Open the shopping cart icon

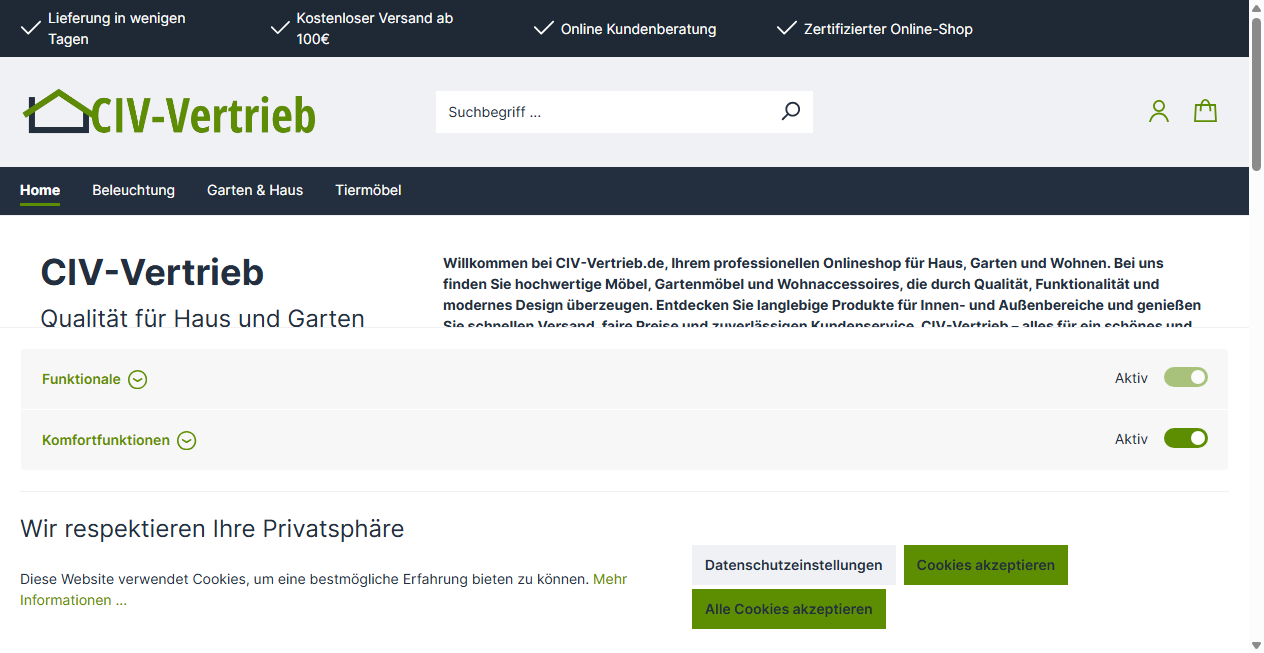(x=1205, y=110)
